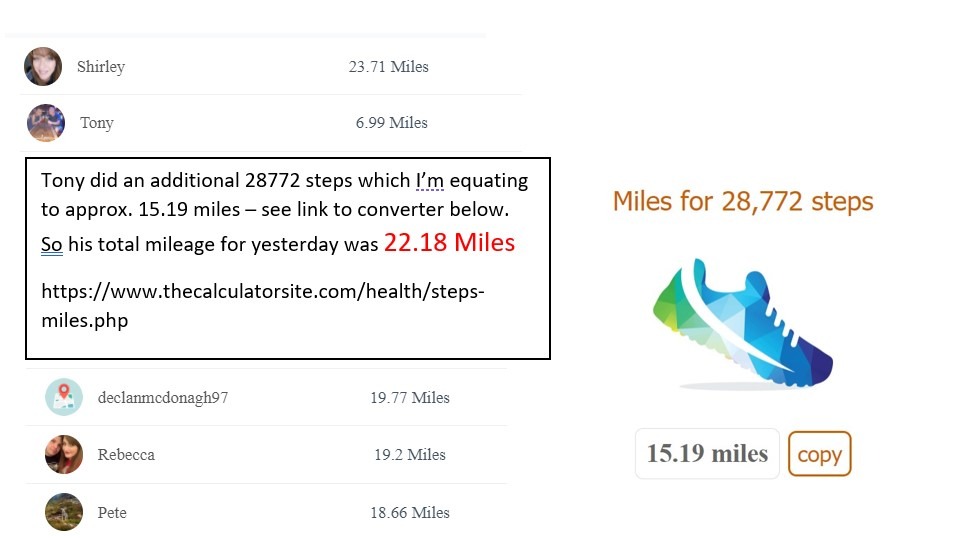Click Rebecca's profile photo
Image resolution: width=978 pixels, height=538 pixels.
click(x=64, y=454)
